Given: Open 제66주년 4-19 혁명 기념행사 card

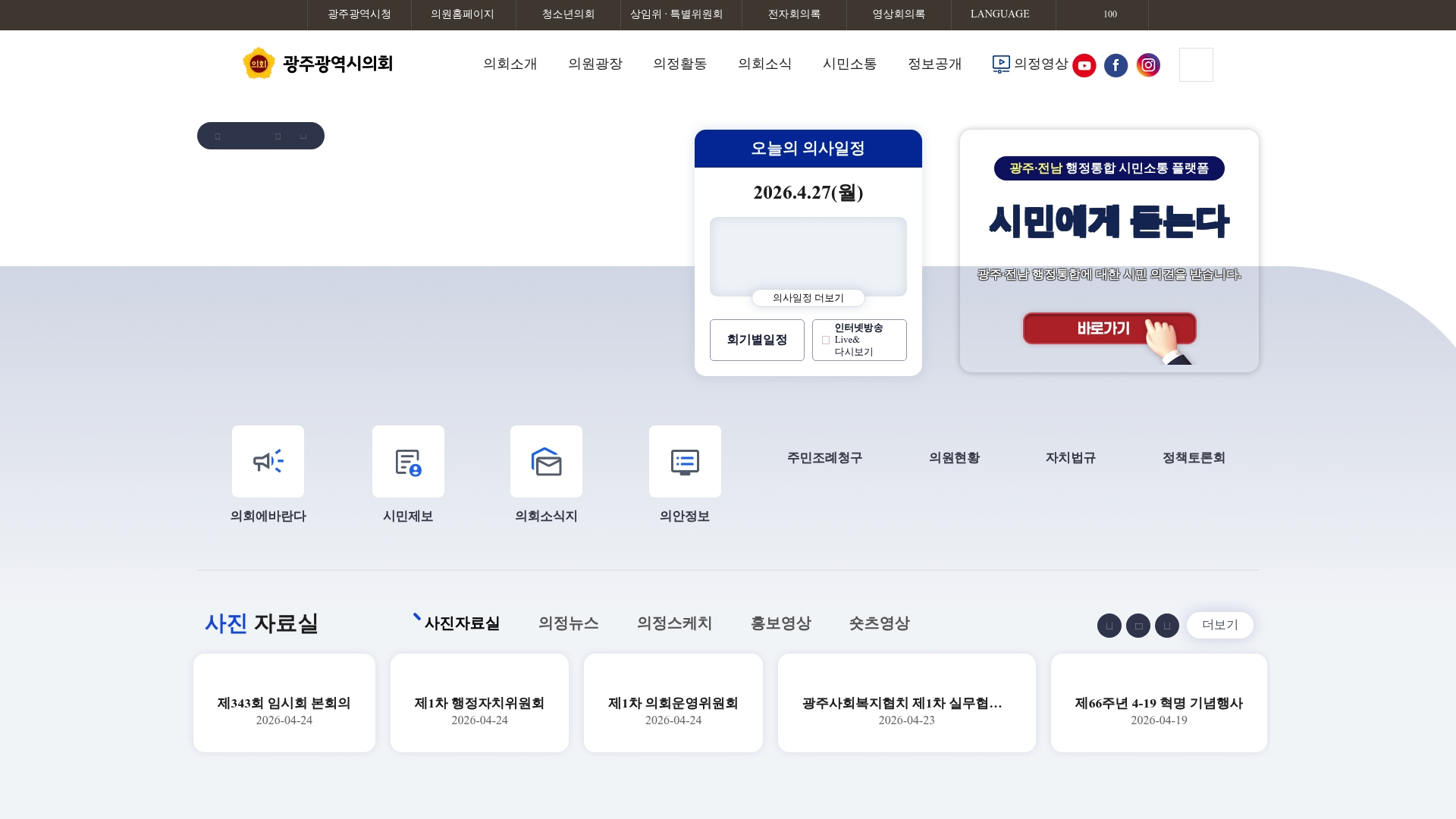Looking at the screenshot, I should (1159, 703).
